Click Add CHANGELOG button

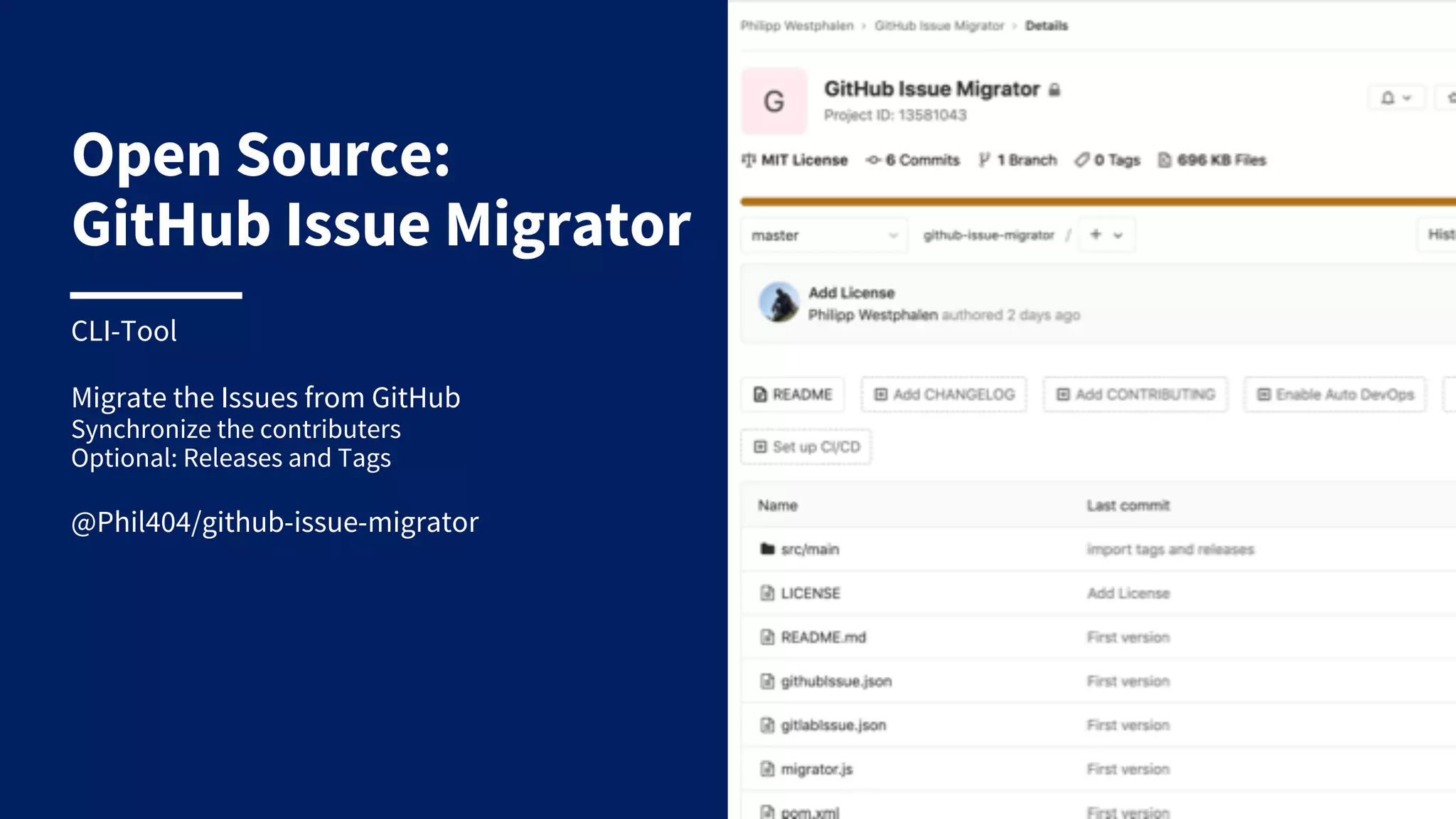click(943, 395)
